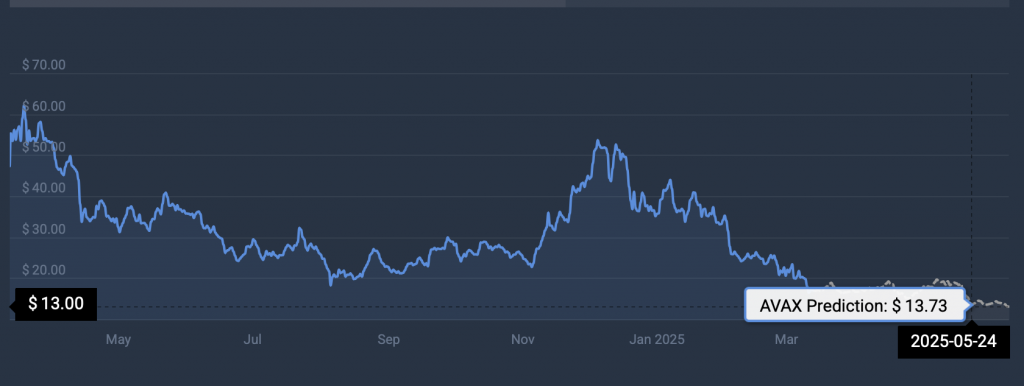Select the $50.00 price axis label
The width and height of the screenshot is (1024, 386).
pos(44,148)
